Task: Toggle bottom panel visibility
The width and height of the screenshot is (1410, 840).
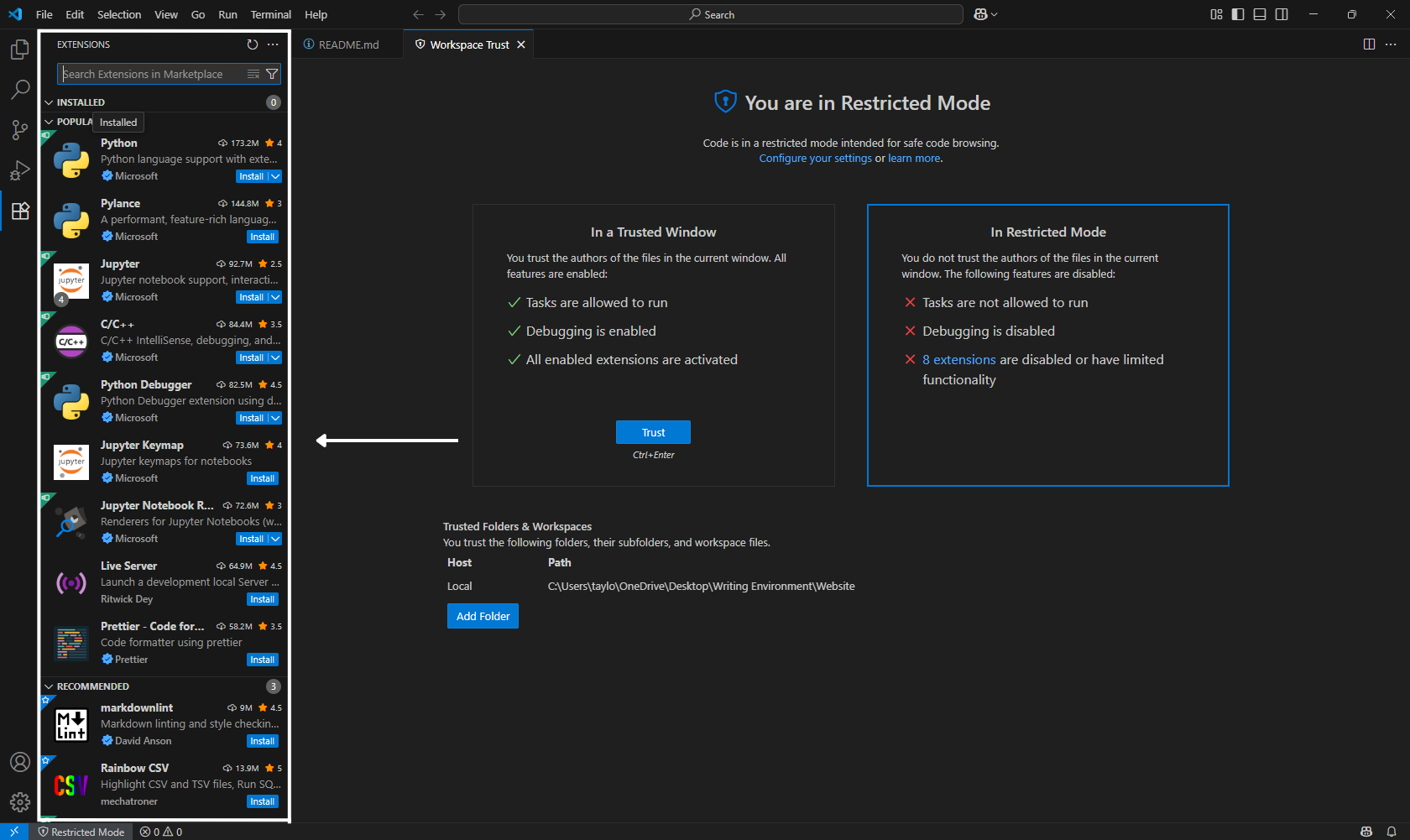Action: coord(1260,14)
